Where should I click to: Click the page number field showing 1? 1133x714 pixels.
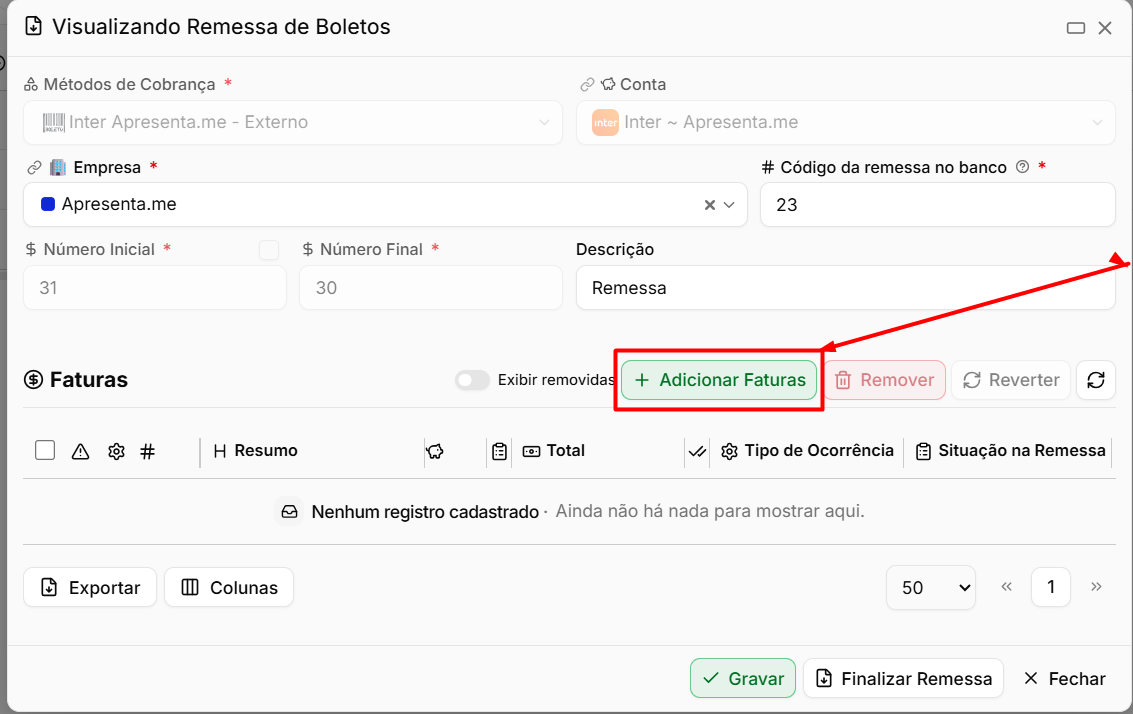point(1051,588)
